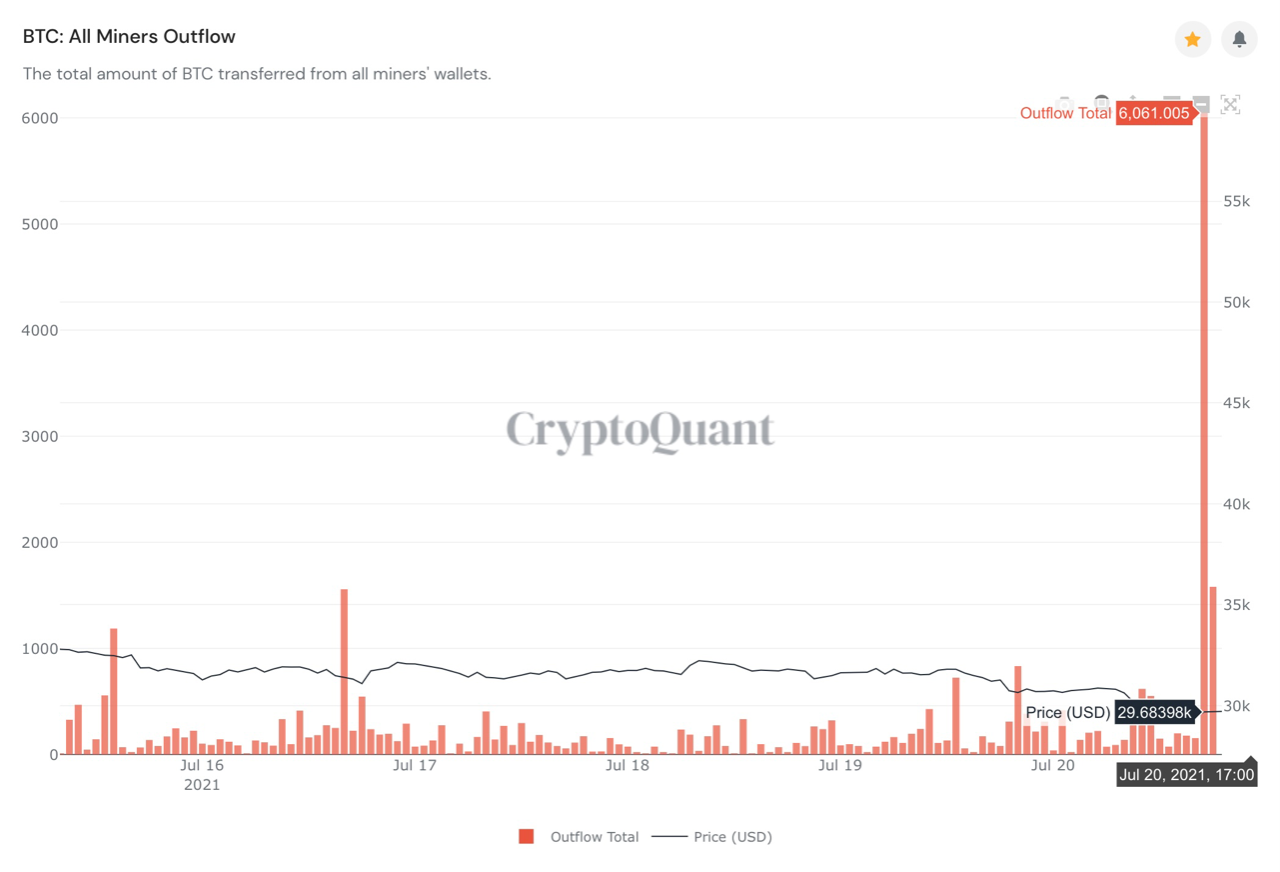Click the Jul 18 axis label
Screen dimensions: 1280x872
pyautogui.click(x=628, y=765)
